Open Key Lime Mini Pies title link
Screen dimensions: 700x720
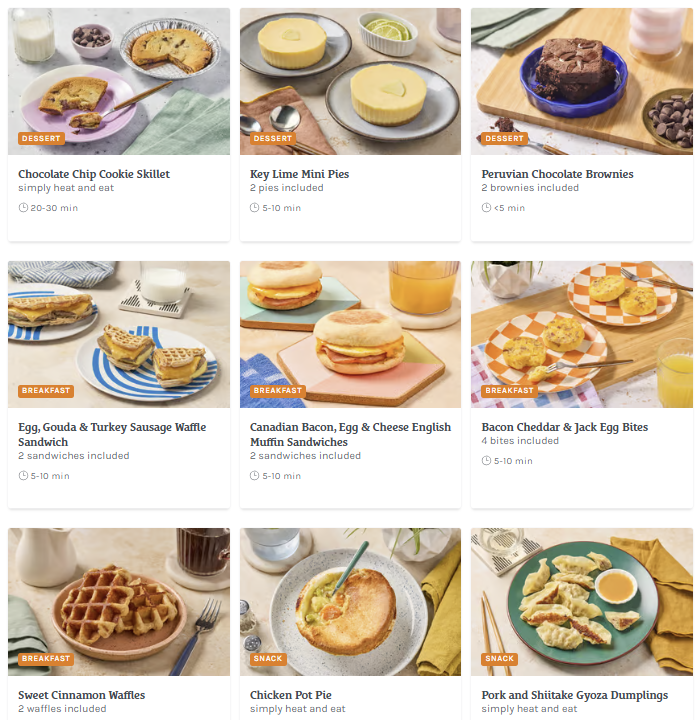[299, 174]
